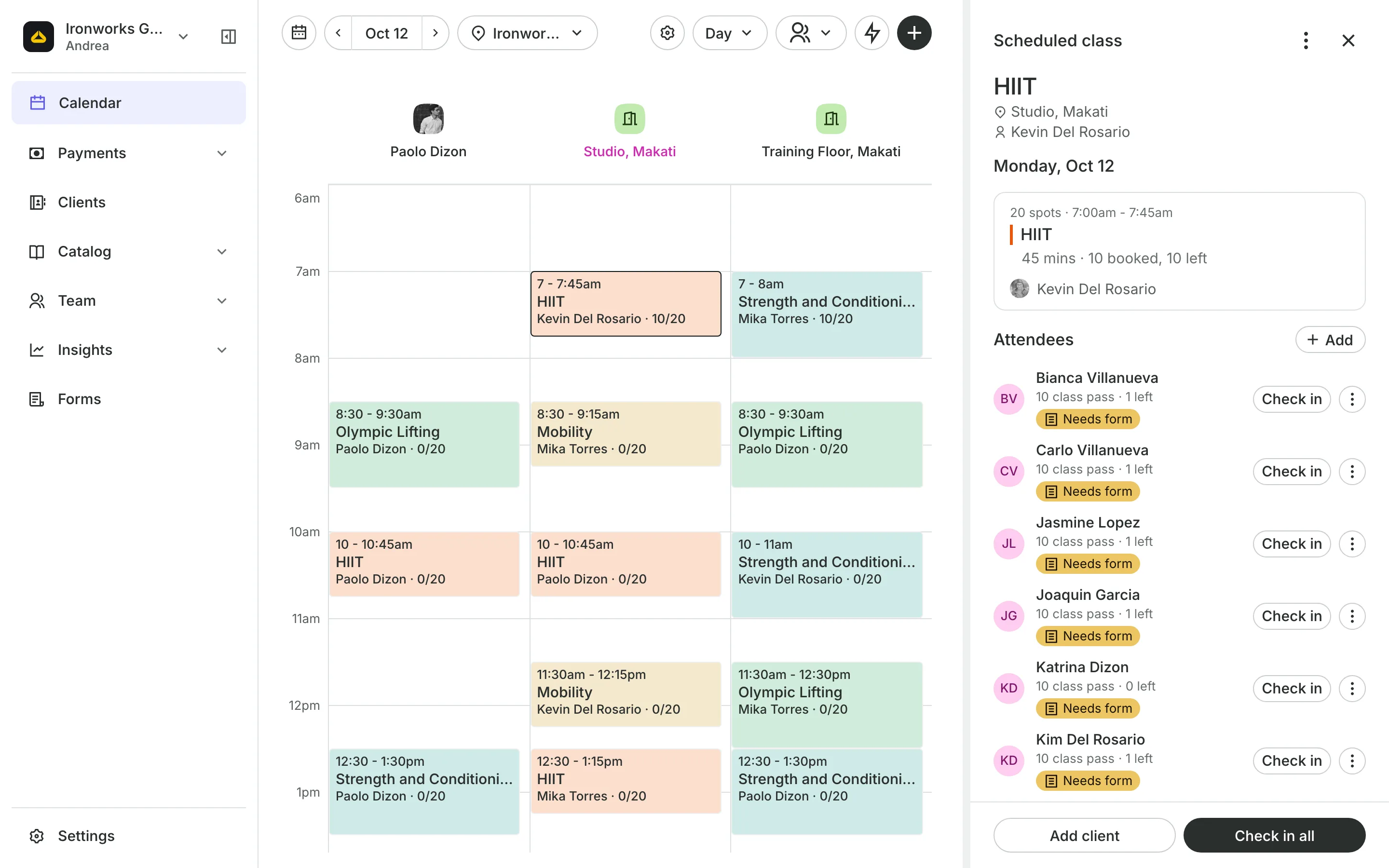Screen dimensions: 1389x868
Task: Check in Bianca Villanueva
Action: click(1292, 399)
